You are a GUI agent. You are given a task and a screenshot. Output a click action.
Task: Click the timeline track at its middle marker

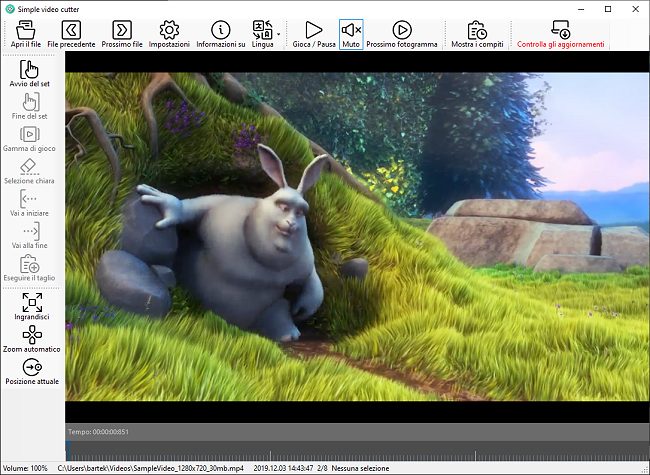coord(271,455)
